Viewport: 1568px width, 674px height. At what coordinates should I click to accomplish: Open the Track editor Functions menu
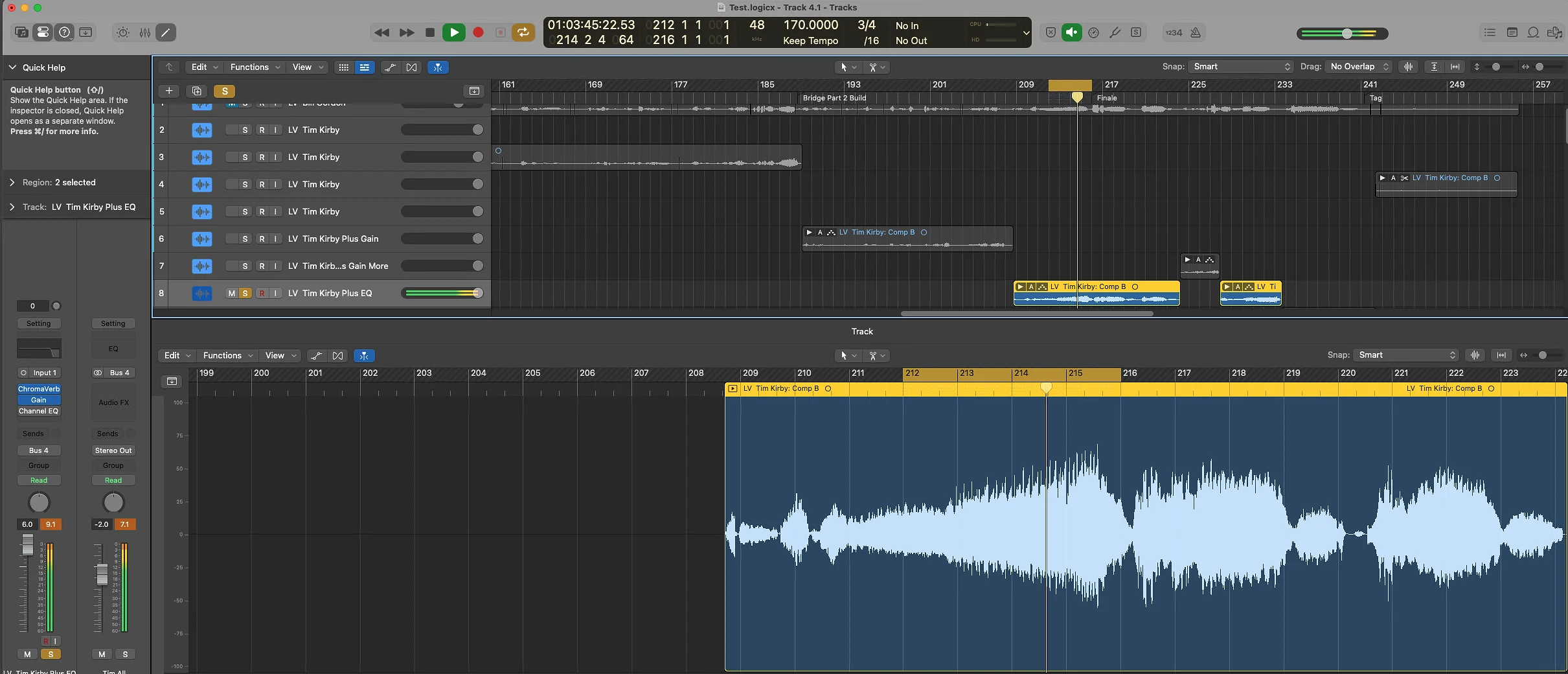point(227,356)
